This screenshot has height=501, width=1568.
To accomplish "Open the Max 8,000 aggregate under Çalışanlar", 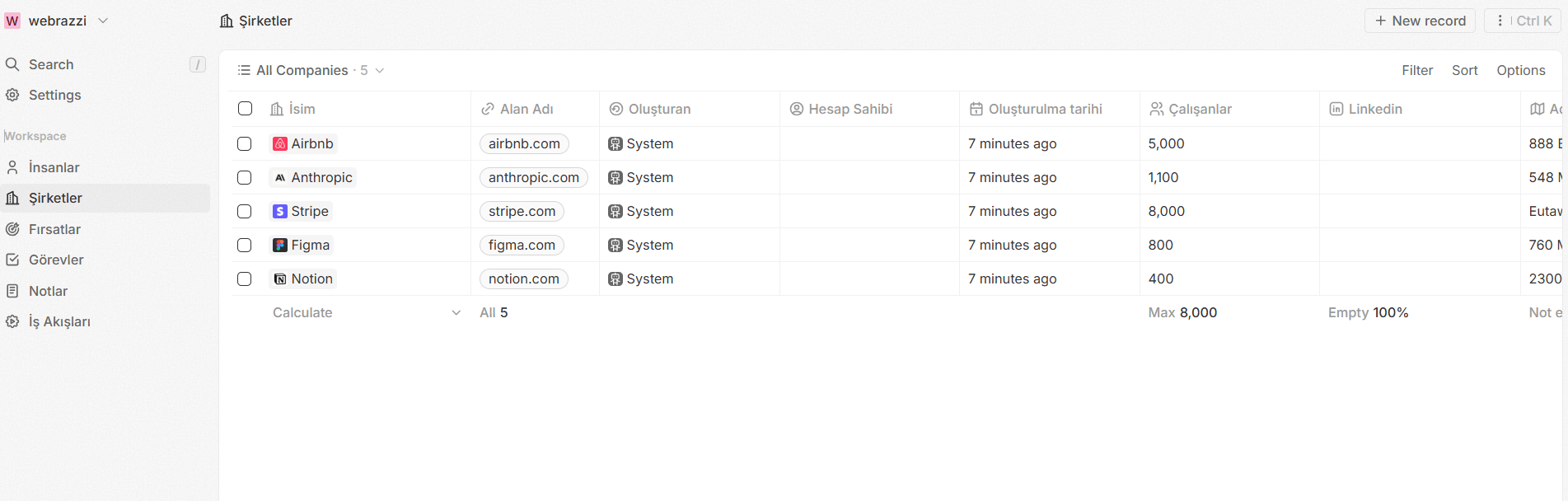I will pyautogui.click(x=1182, y=312).
